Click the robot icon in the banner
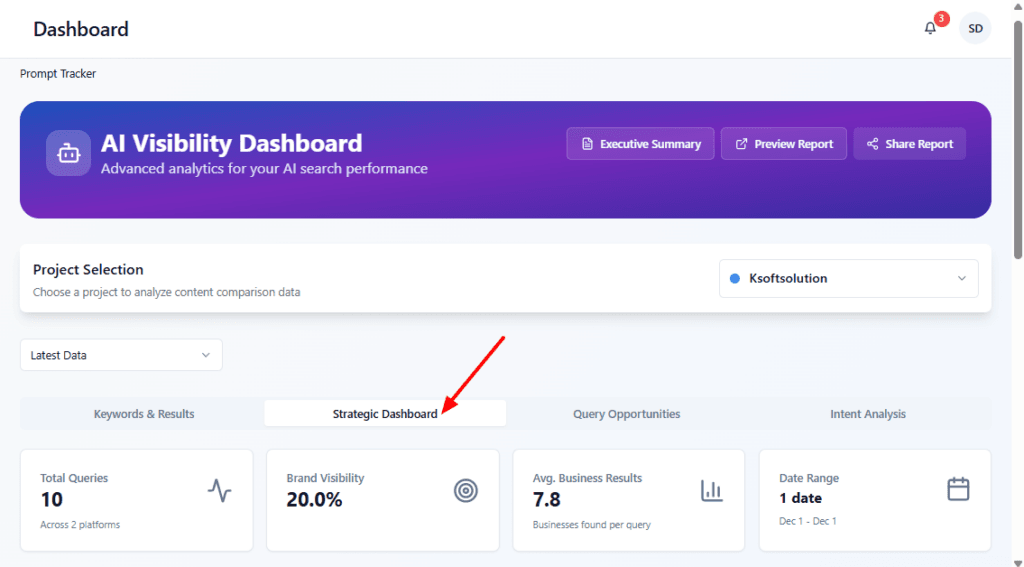1024x567 pixels. pos(68,153)
